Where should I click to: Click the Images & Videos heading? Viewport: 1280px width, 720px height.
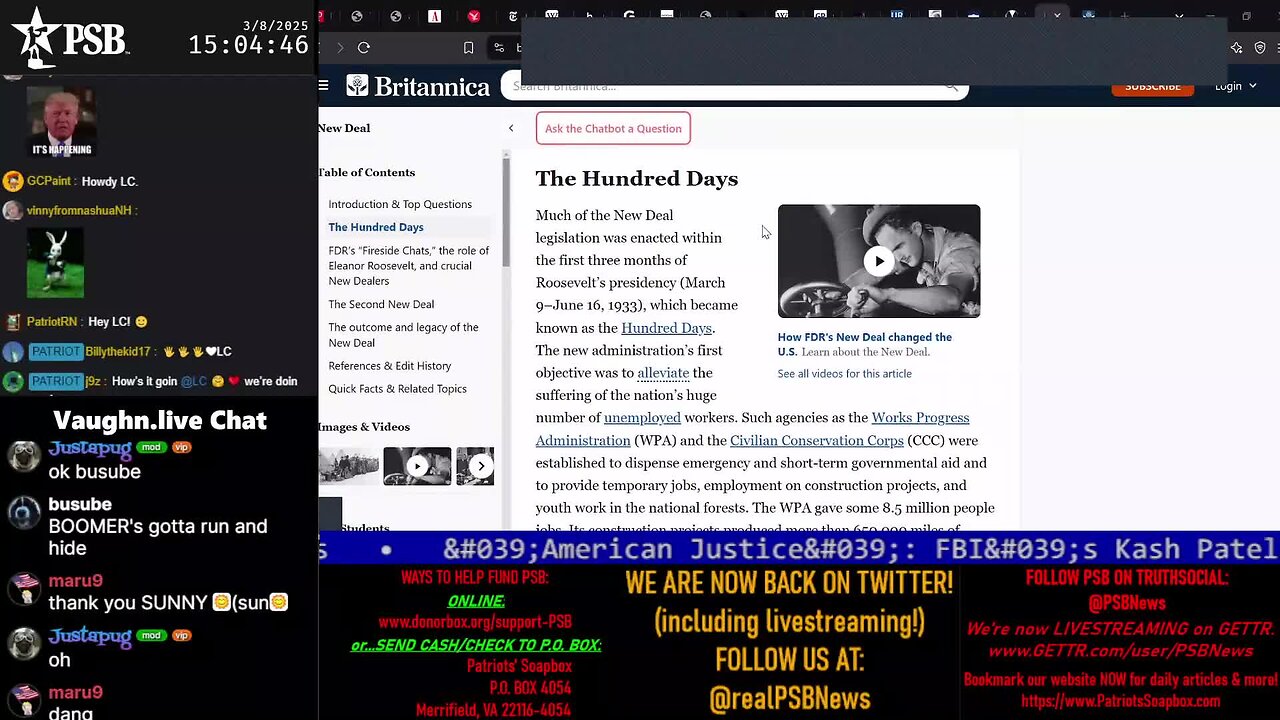pos(364,427)
